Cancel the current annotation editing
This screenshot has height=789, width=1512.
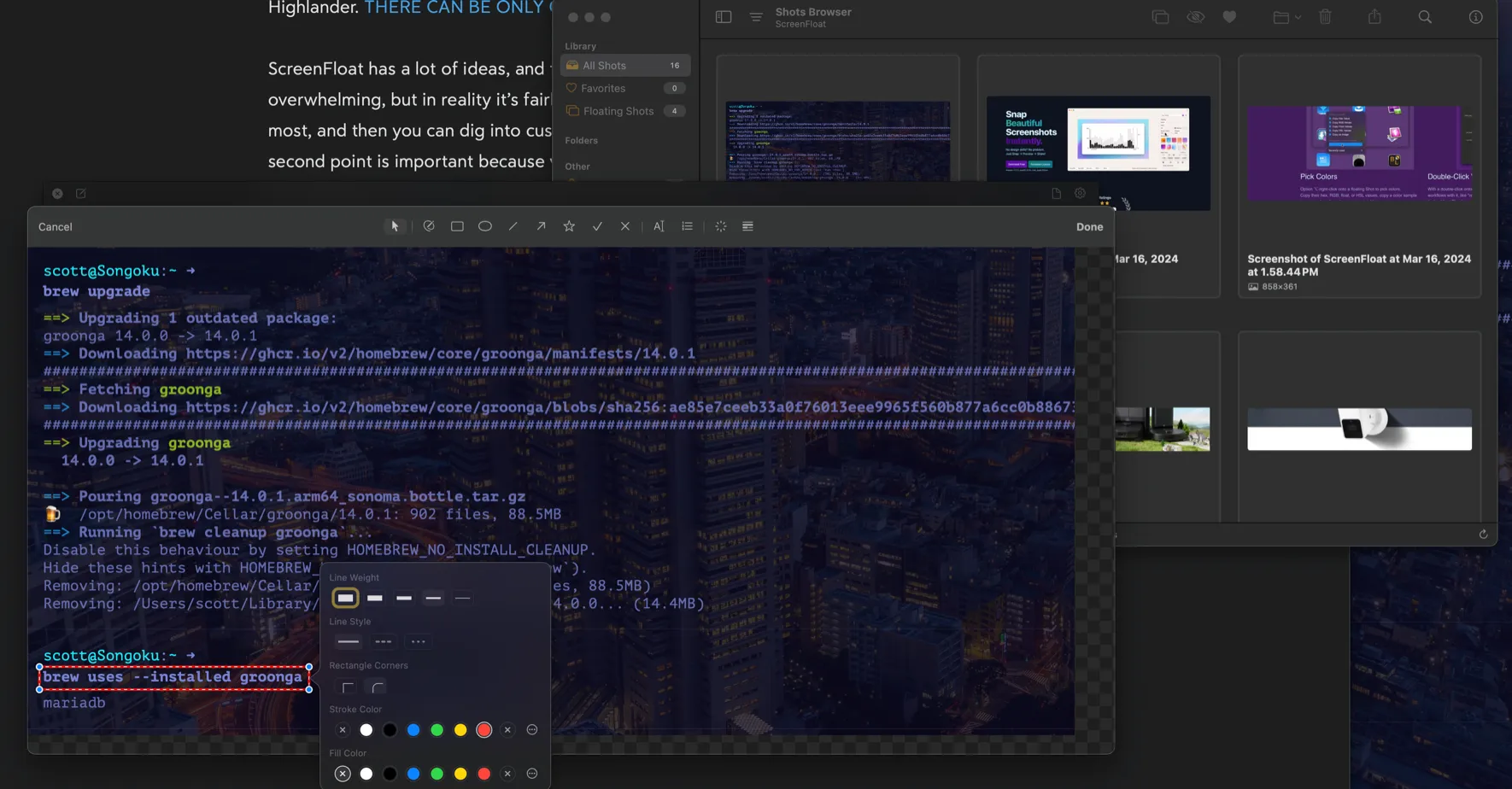click(x=54, y=226)
